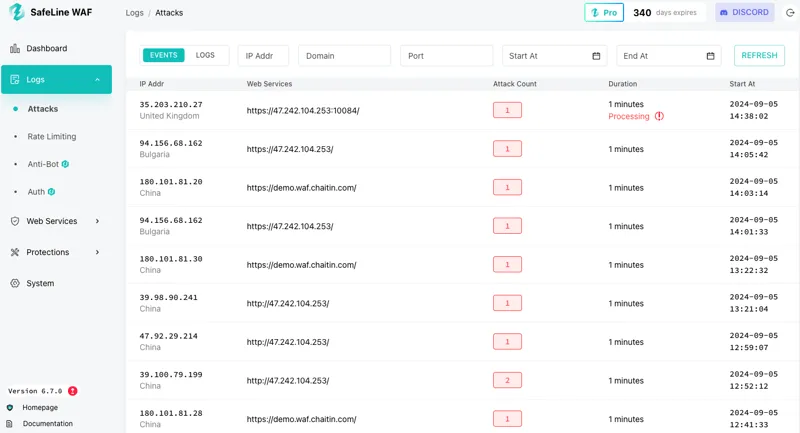Click the Protections tools icon
Screen dimensions: 800x433
[15, 252]
